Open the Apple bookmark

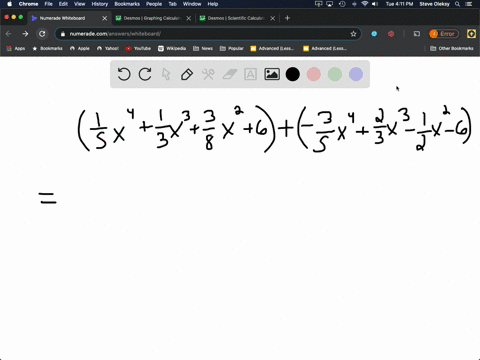tap(80, 48)
